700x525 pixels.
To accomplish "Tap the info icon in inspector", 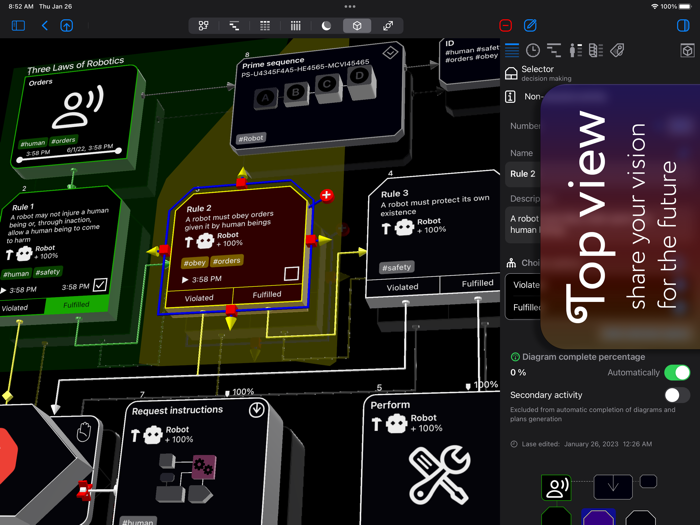I will click(x=511, y=96).
